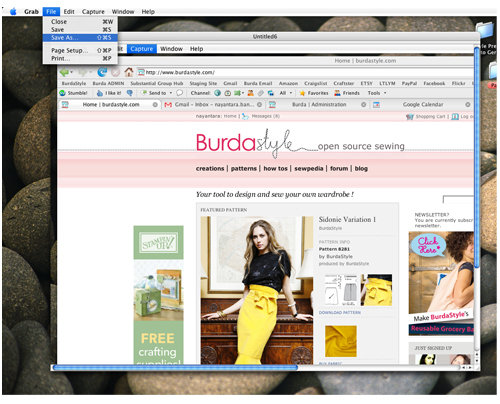Open the Favorites star icon
The height and width of the screenshot is (404, 500).
point(302,93)
